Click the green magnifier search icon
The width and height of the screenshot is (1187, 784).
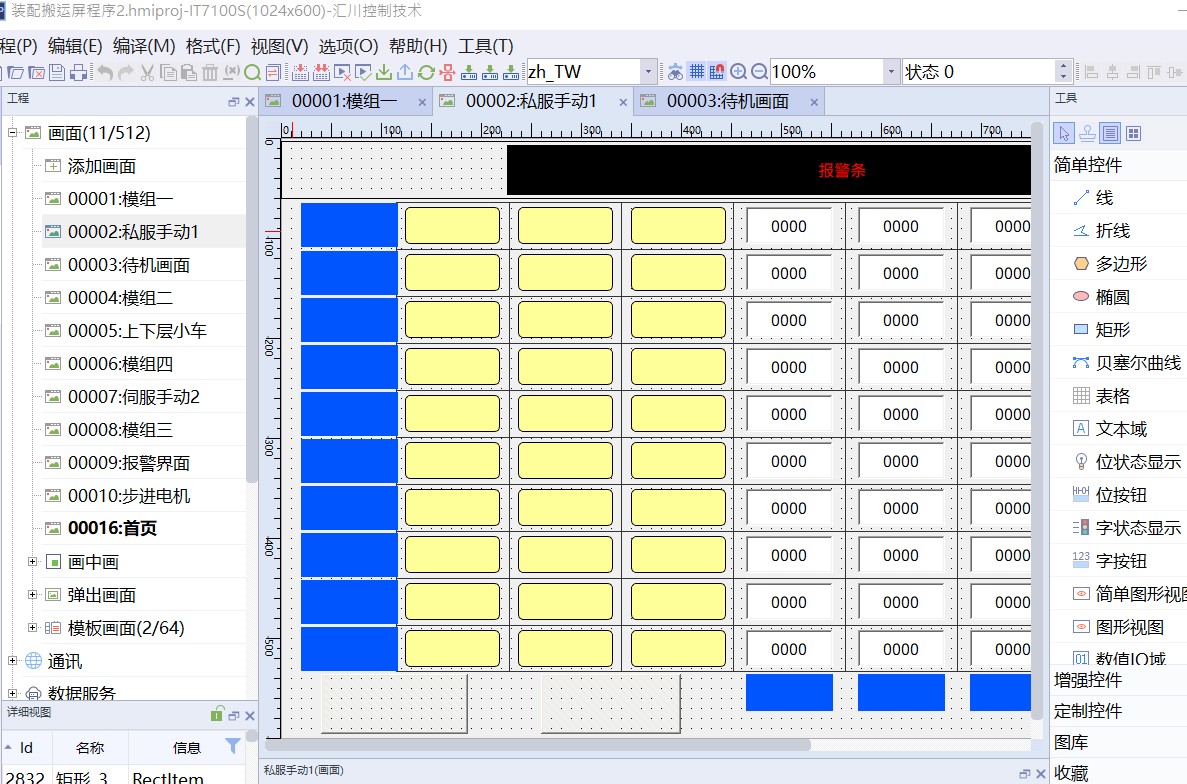click(x=252, y=72)
